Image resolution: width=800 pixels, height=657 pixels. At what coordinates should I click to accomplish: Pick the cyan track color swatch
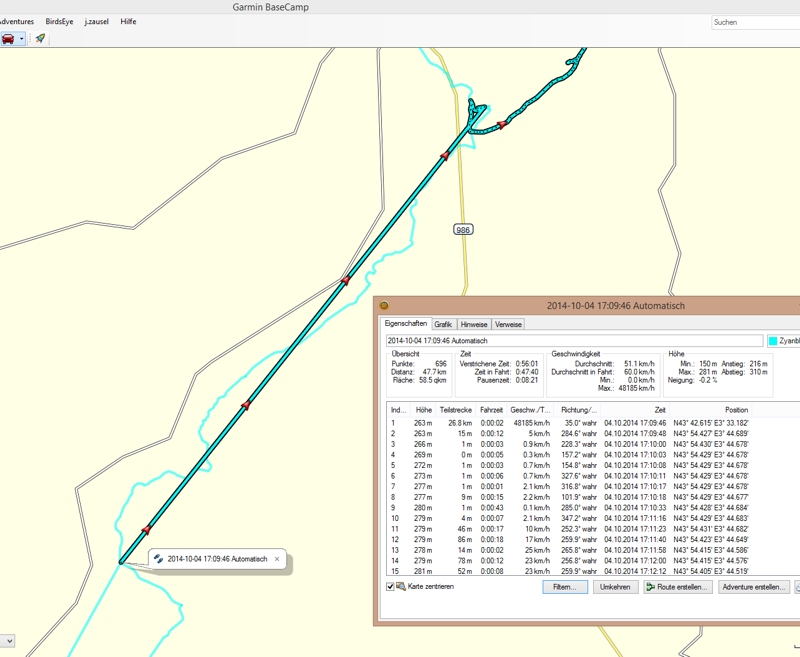(773, 341)
